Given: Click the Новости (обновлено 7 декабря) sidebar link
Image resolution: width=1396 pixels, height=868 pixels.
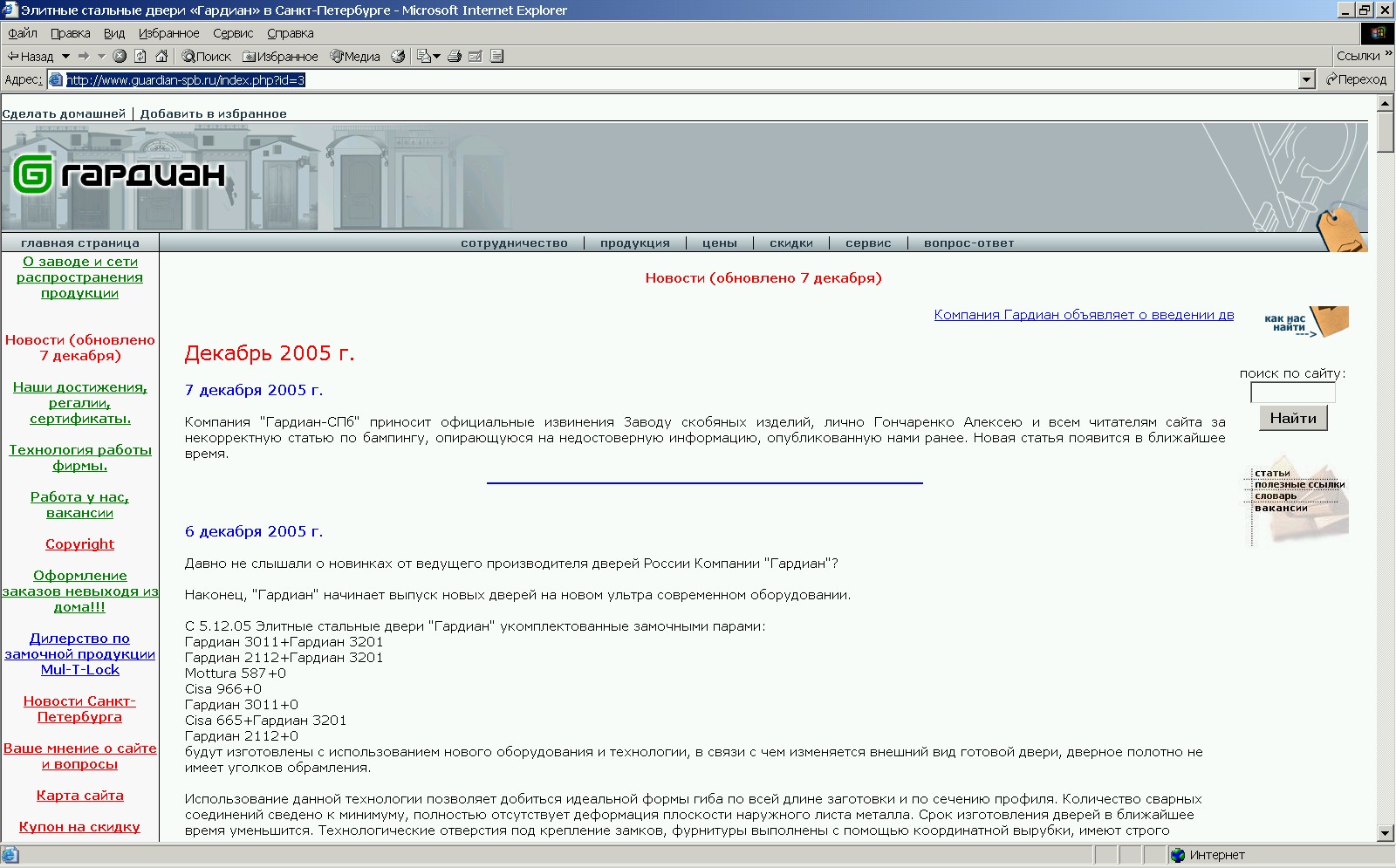Looking at the screenshot, I should coord(79,347).
